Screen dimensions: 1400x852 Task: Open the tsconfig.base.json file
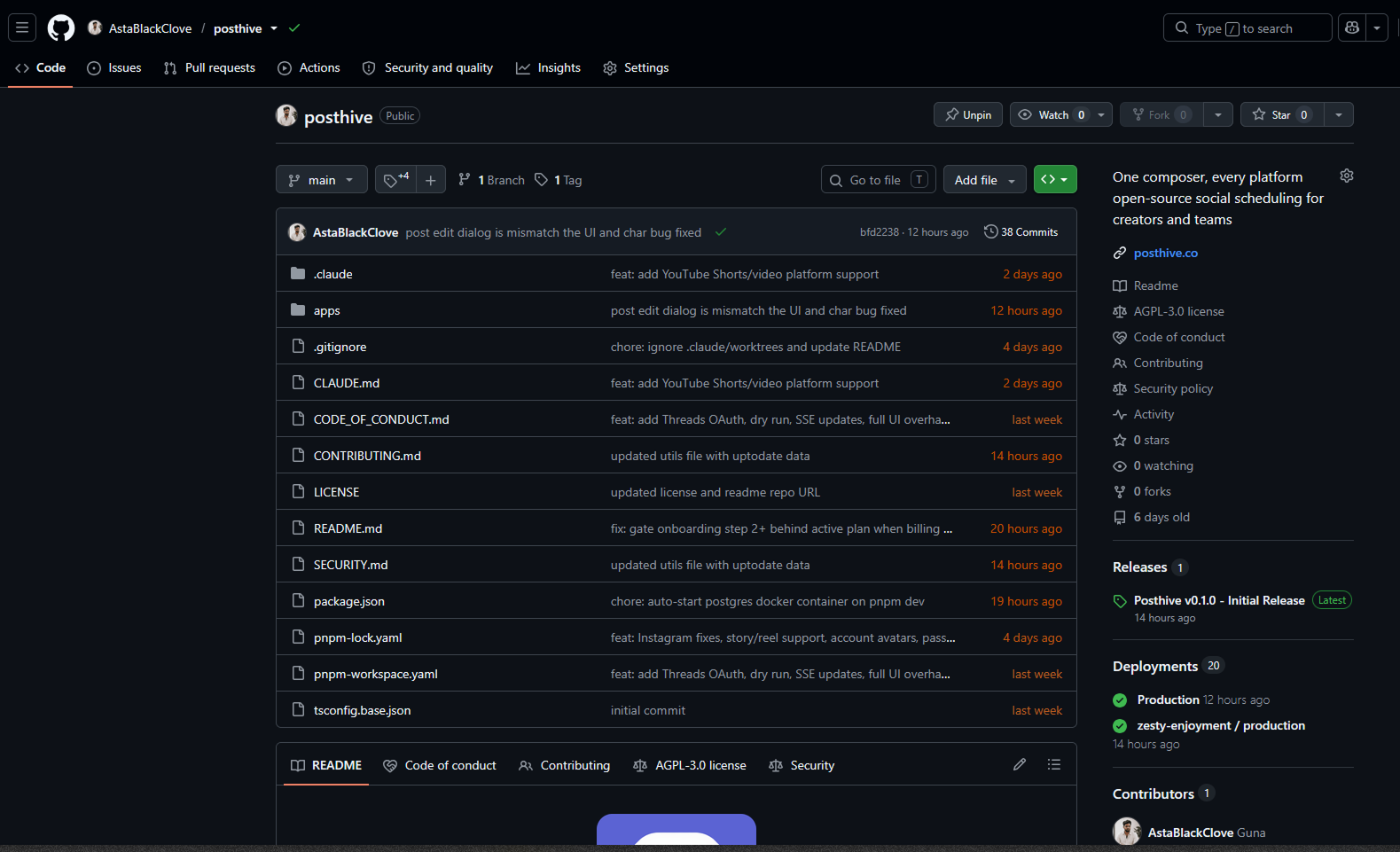tap(363, 710)
